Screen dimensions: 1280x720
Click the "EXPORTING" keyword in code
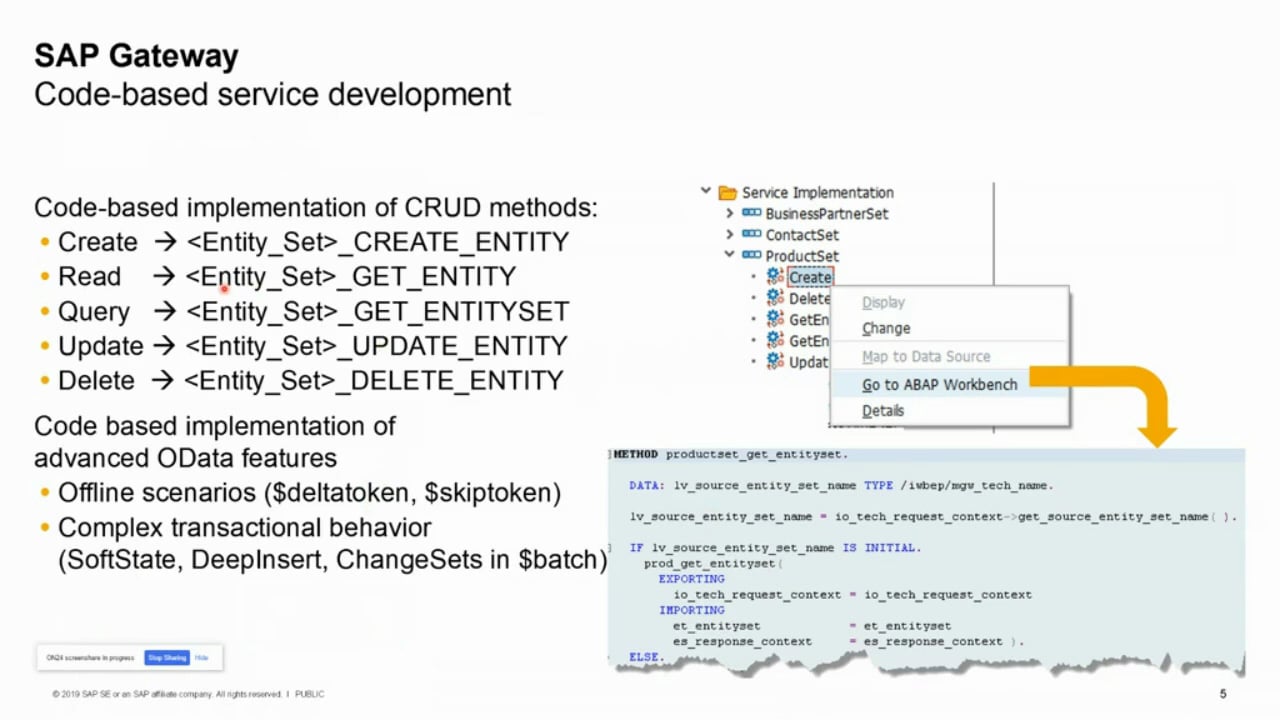(691, 579)
